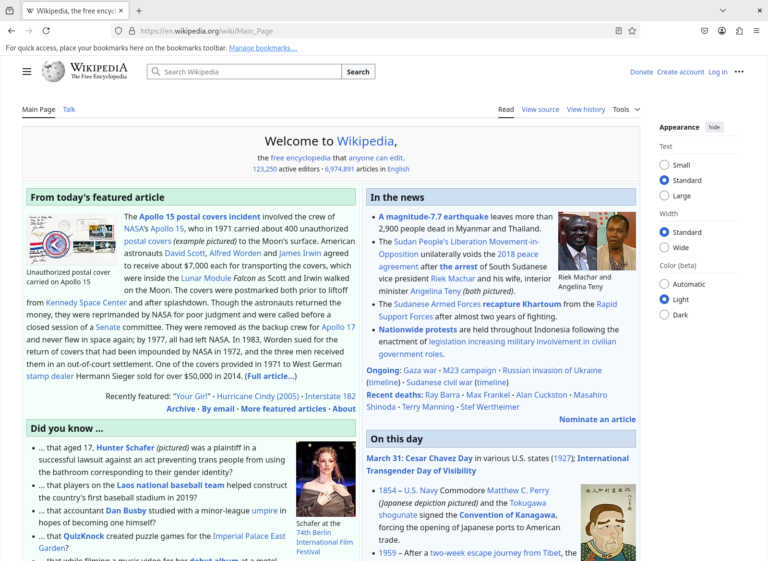Open the 6,974,891 articles count link
This screenshot has width=768, height=561.
click(x=339, y=169)
